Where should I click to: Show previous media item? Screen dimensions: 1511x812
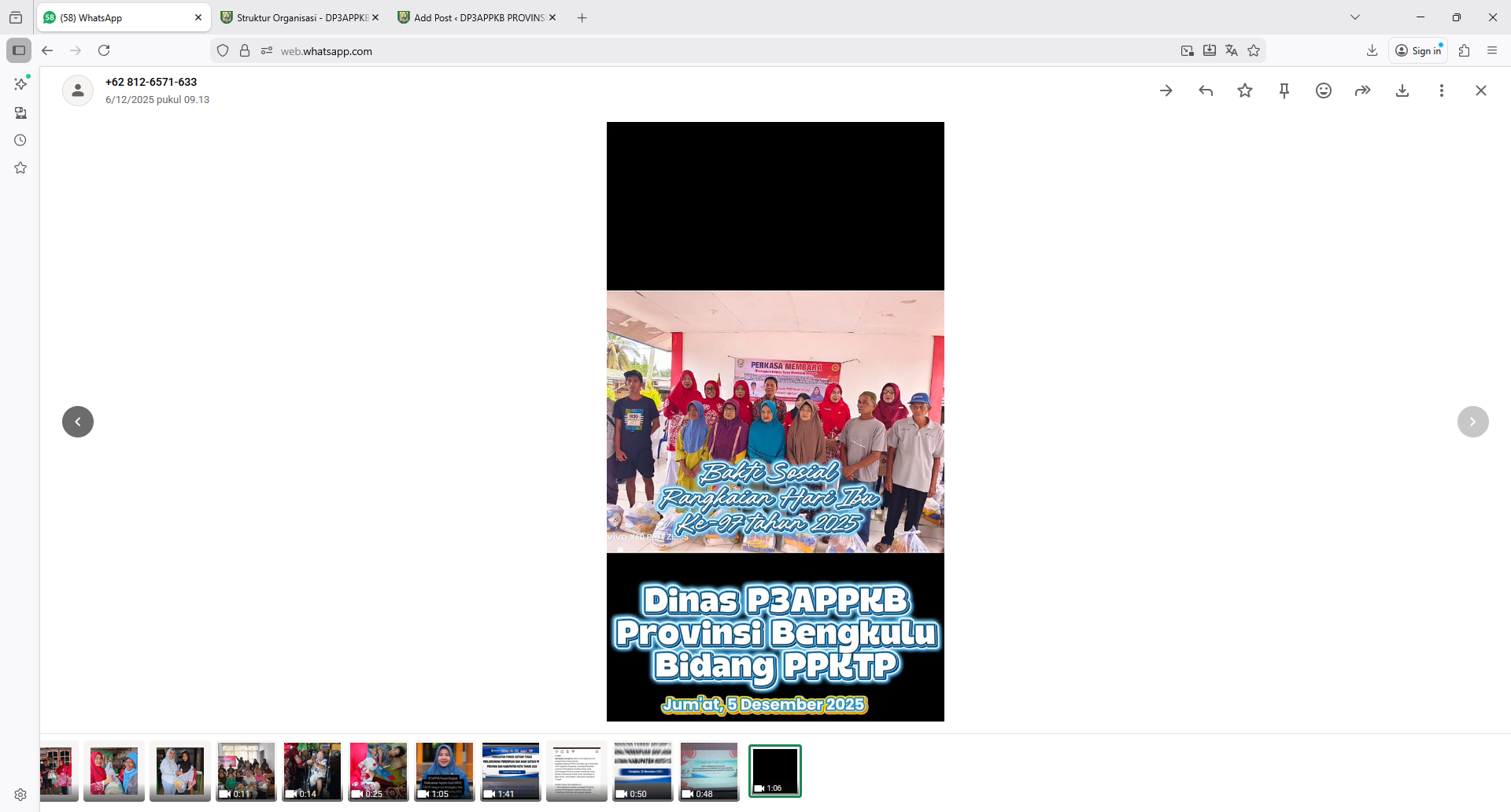(78, 422)
